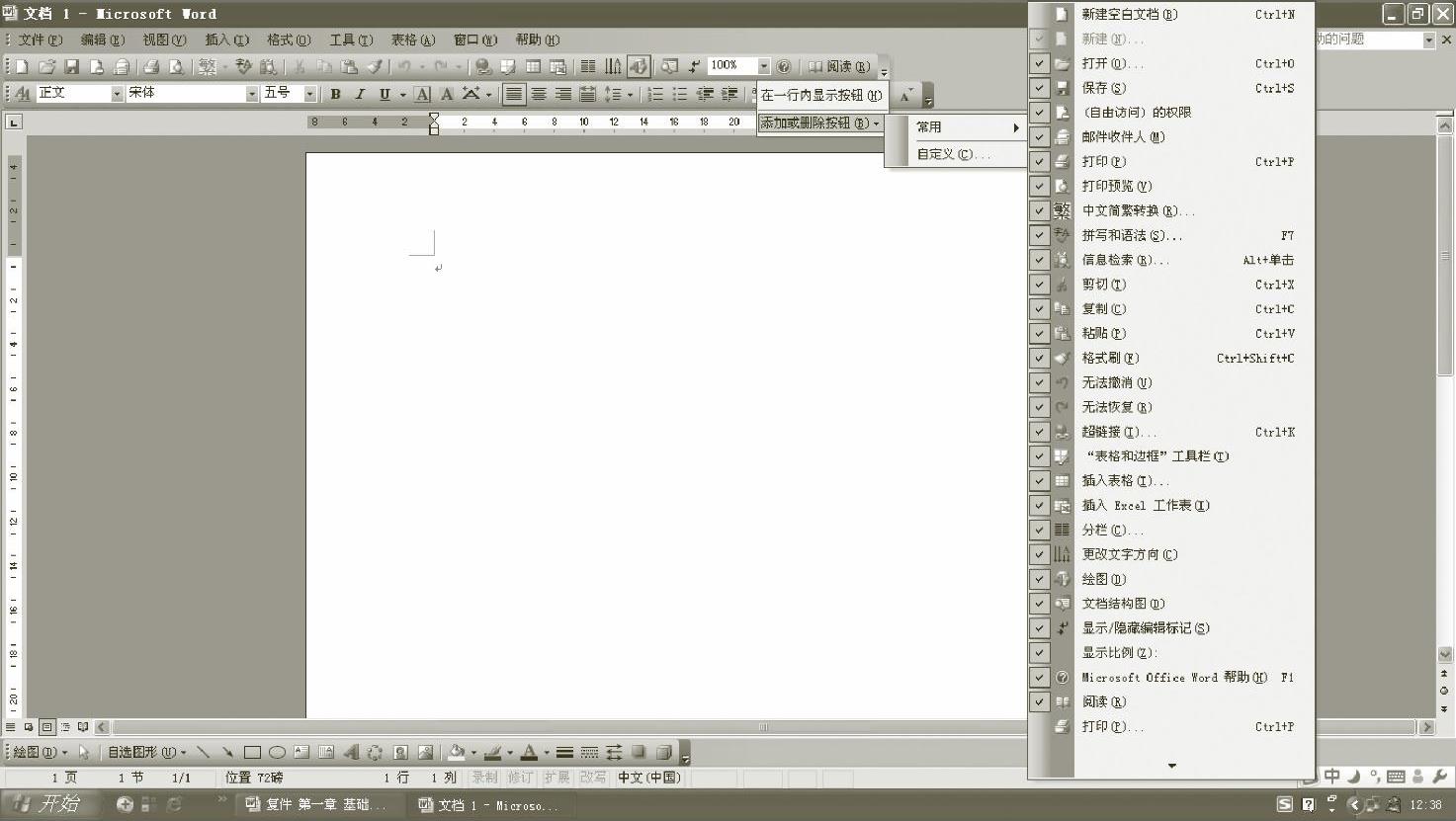This screenshot has height=821, width=1456.
Task: Click the Chinese Simplified-Traditional conversion 繁 toolbar icon
Action: [207, 66]
